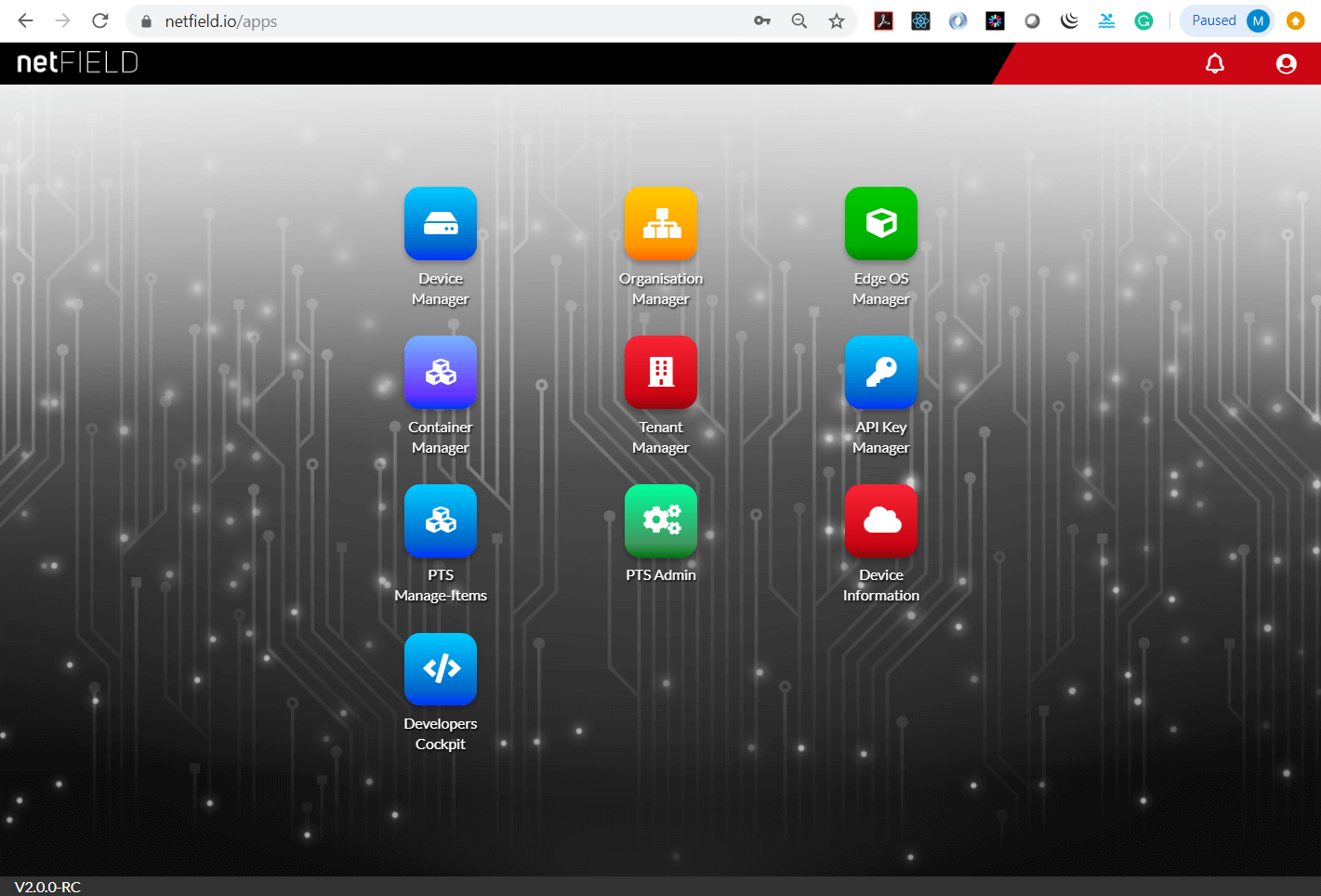The height and width of the screenshot is (896, 1321).
Task: Launch PTS Manage-Items
Action: (441, 521)
